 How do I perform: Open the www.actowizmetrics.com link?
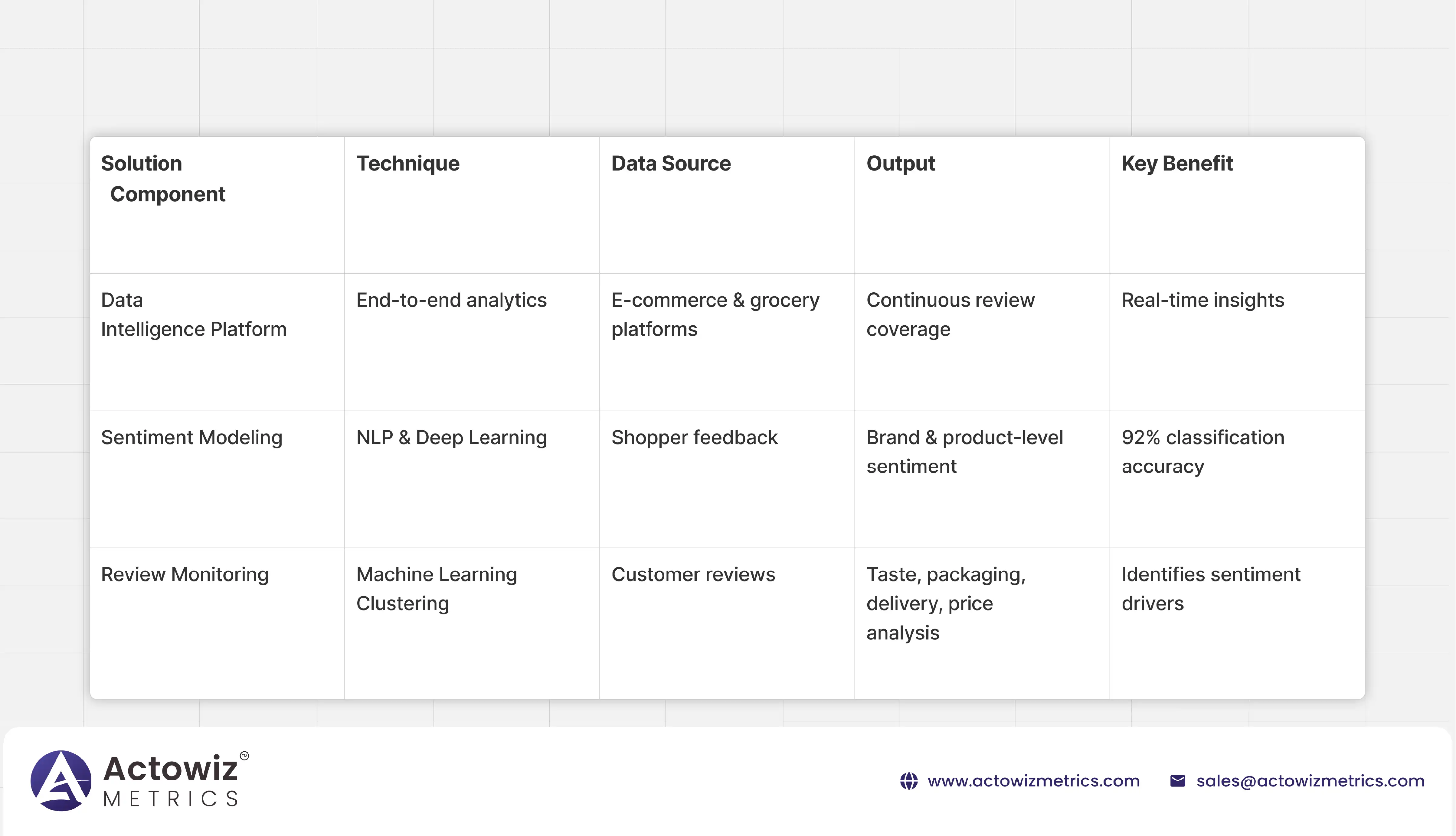click(x=1033, y=781)
